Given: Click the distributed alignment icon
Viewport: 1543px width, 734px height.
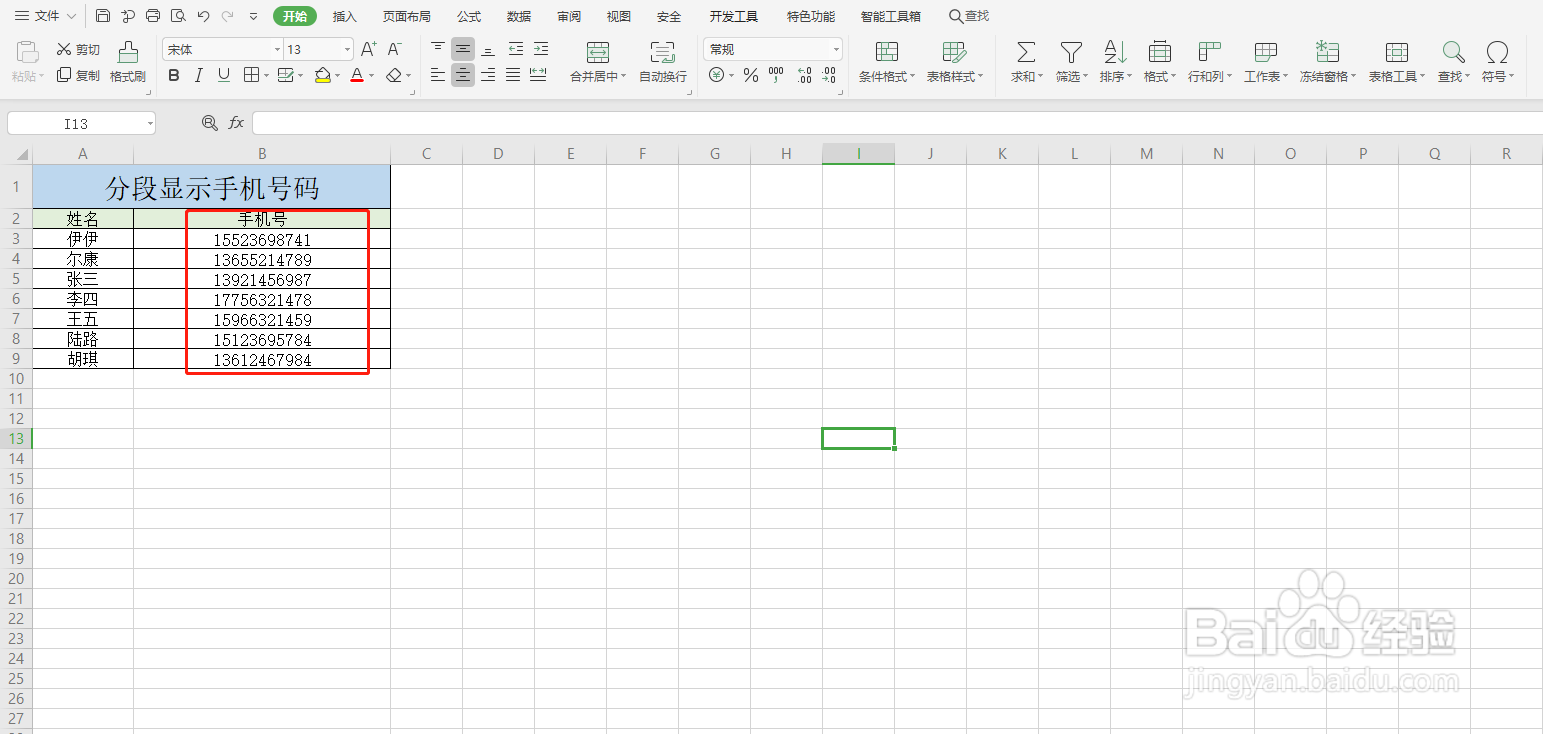Looking at the screenshot, I should pos(538,75).
